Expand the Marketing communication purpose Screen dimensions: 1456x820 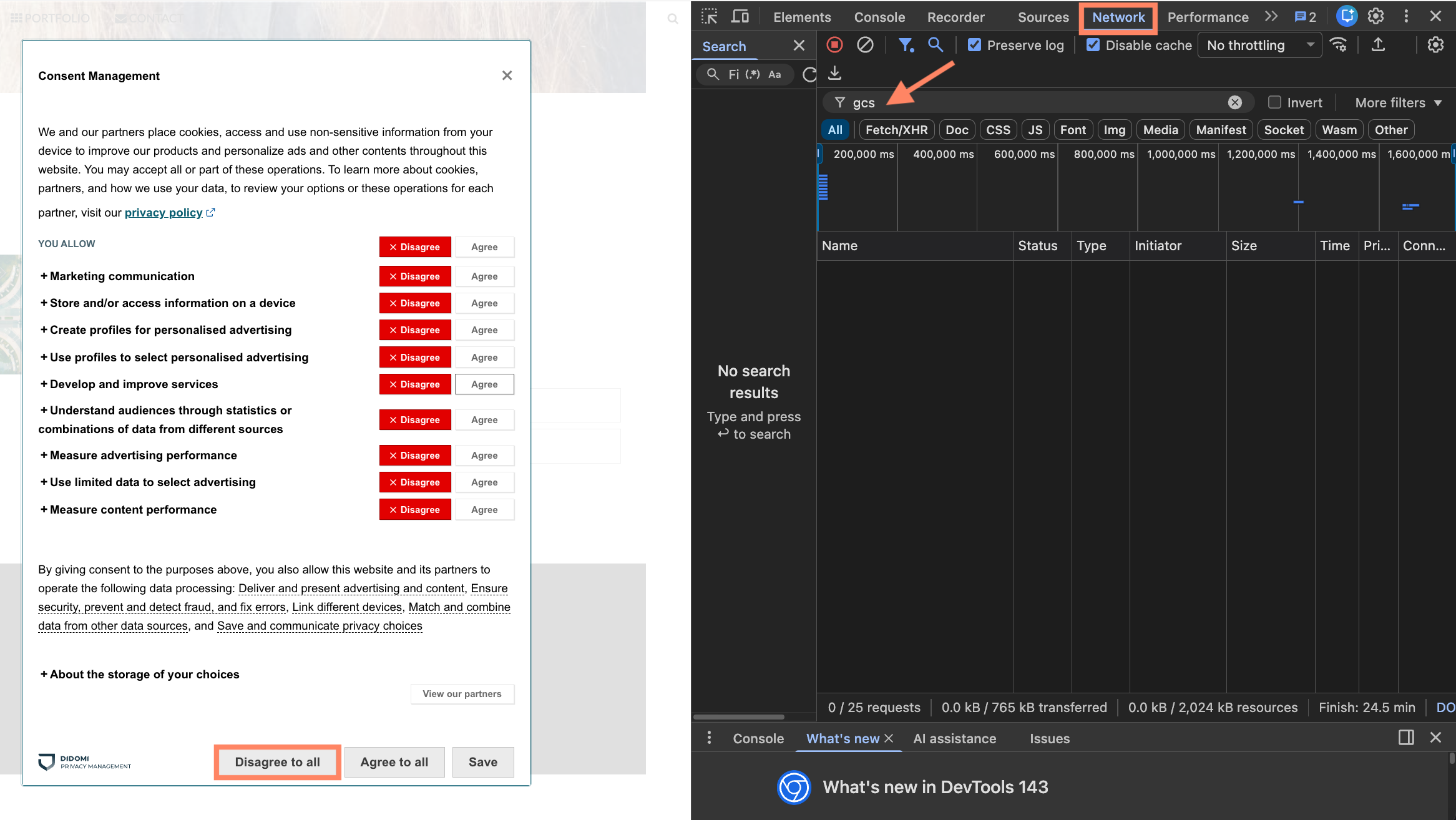click(117, 276)
